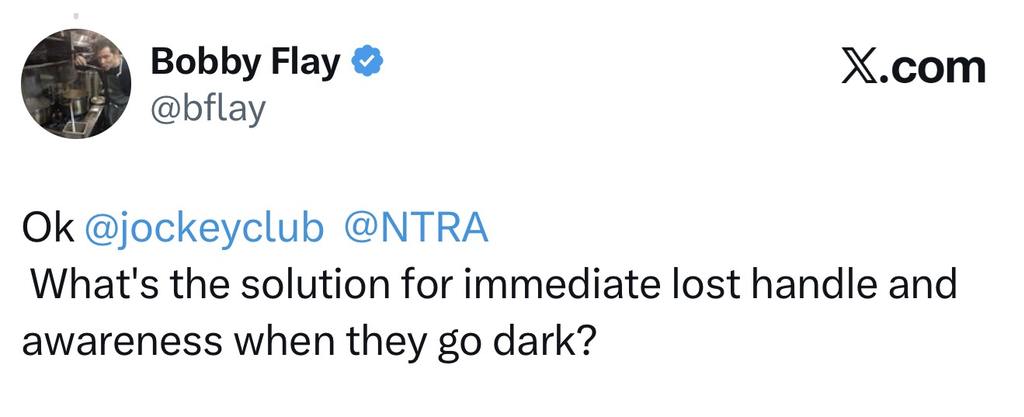The width and height of the screenshot is (1024, 417).
Task: Open the @bflay handle link
Action: pyautogui.click(x=208, y=106)
